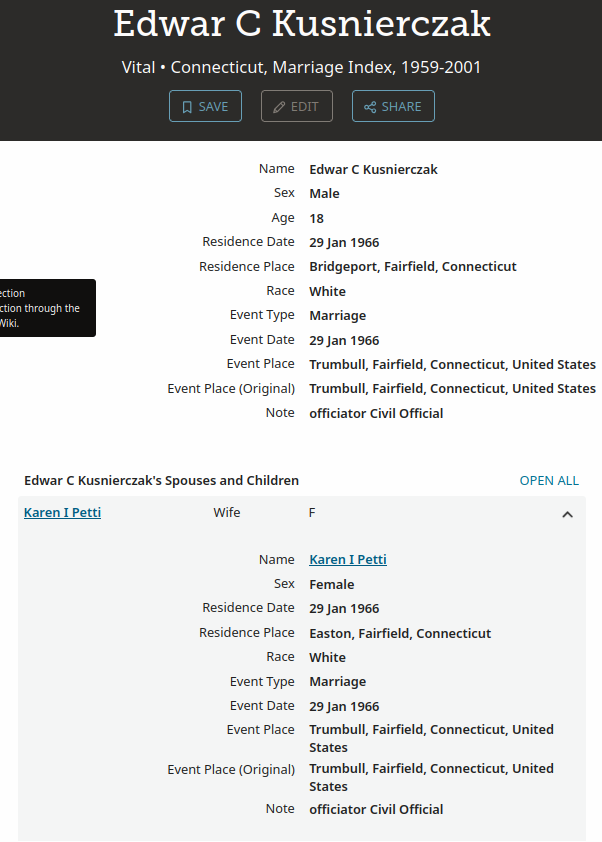Click the Spouses and Children section heading
The height and width of the screenshot is (842, 602).
tap(161, 481)
